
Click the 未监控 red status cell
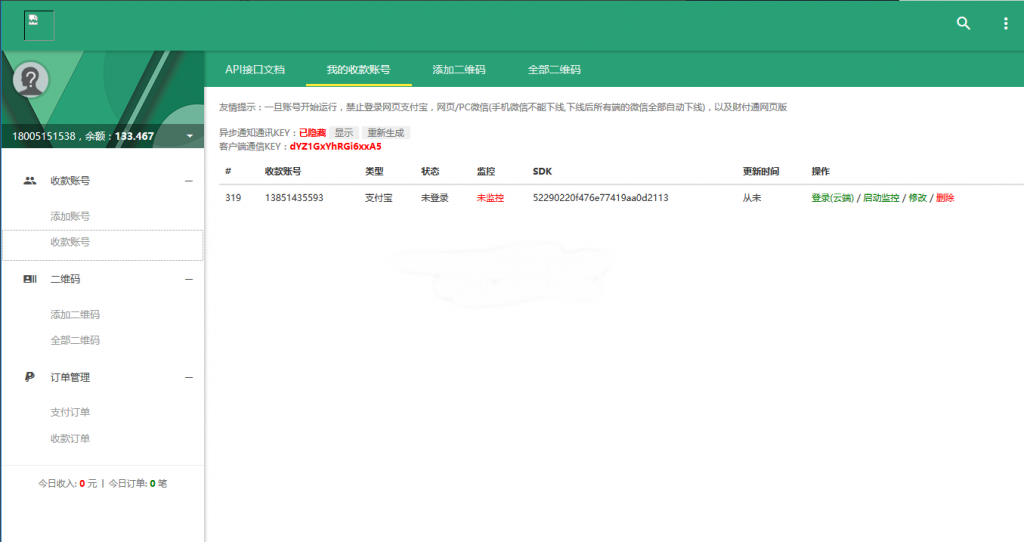pyautogui.click(x=490, y=198)
